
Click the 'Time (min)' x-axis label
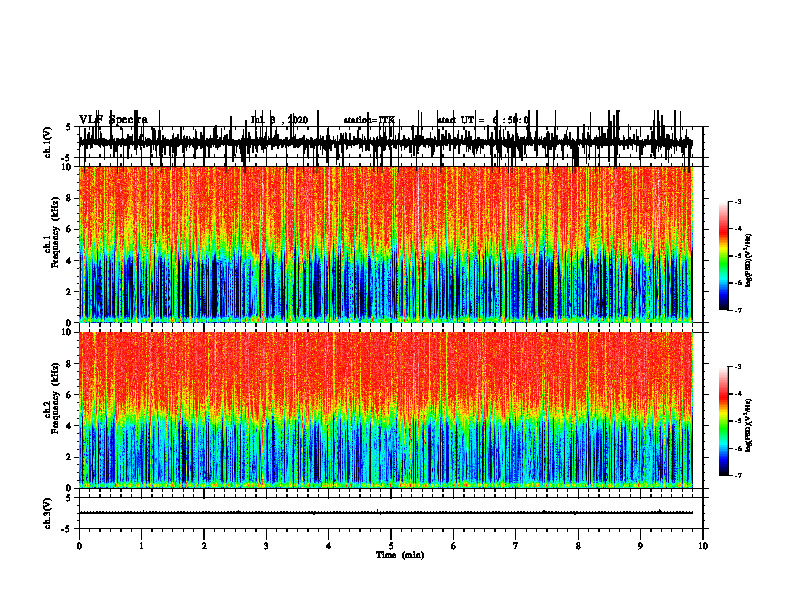pyautogui.click(x=400, y=555)
